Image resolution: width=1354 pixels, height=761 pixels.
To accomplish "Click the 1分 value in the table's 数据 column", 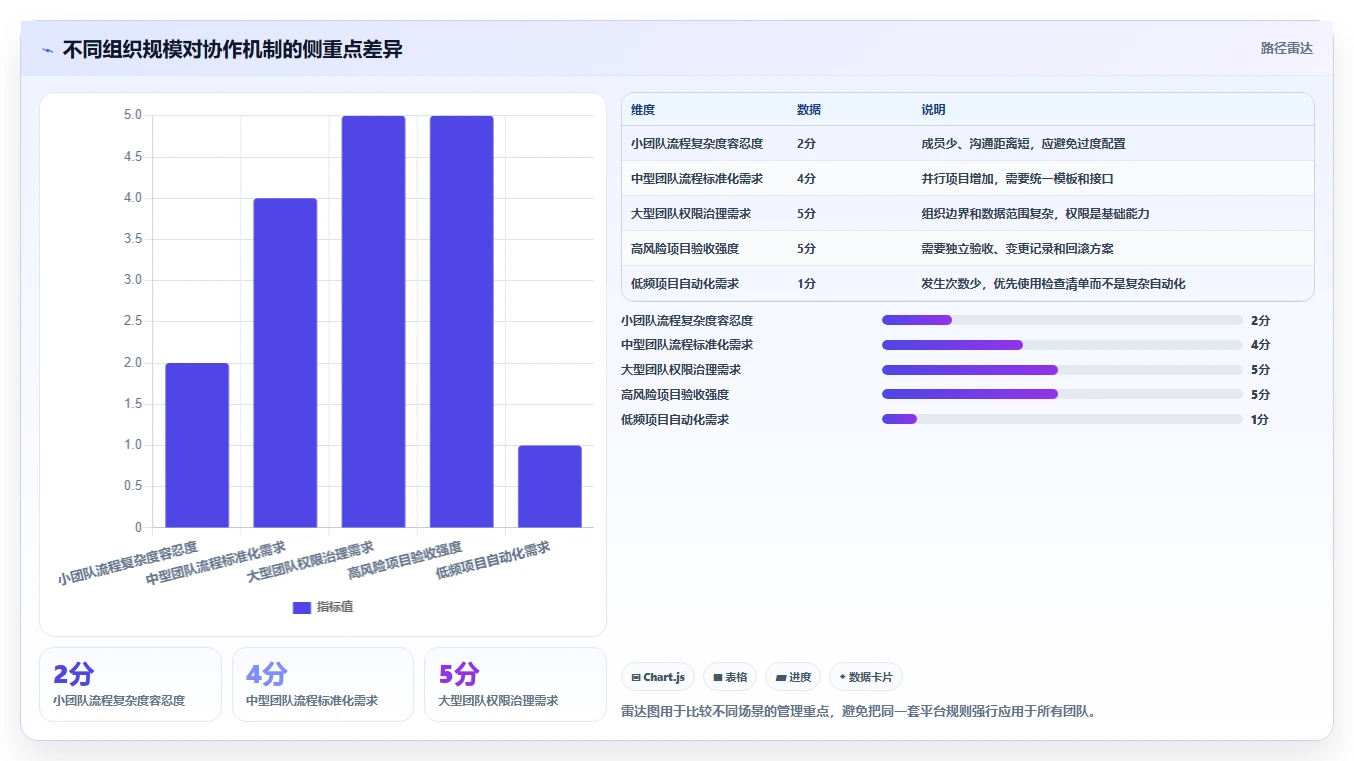I will 806,284.
